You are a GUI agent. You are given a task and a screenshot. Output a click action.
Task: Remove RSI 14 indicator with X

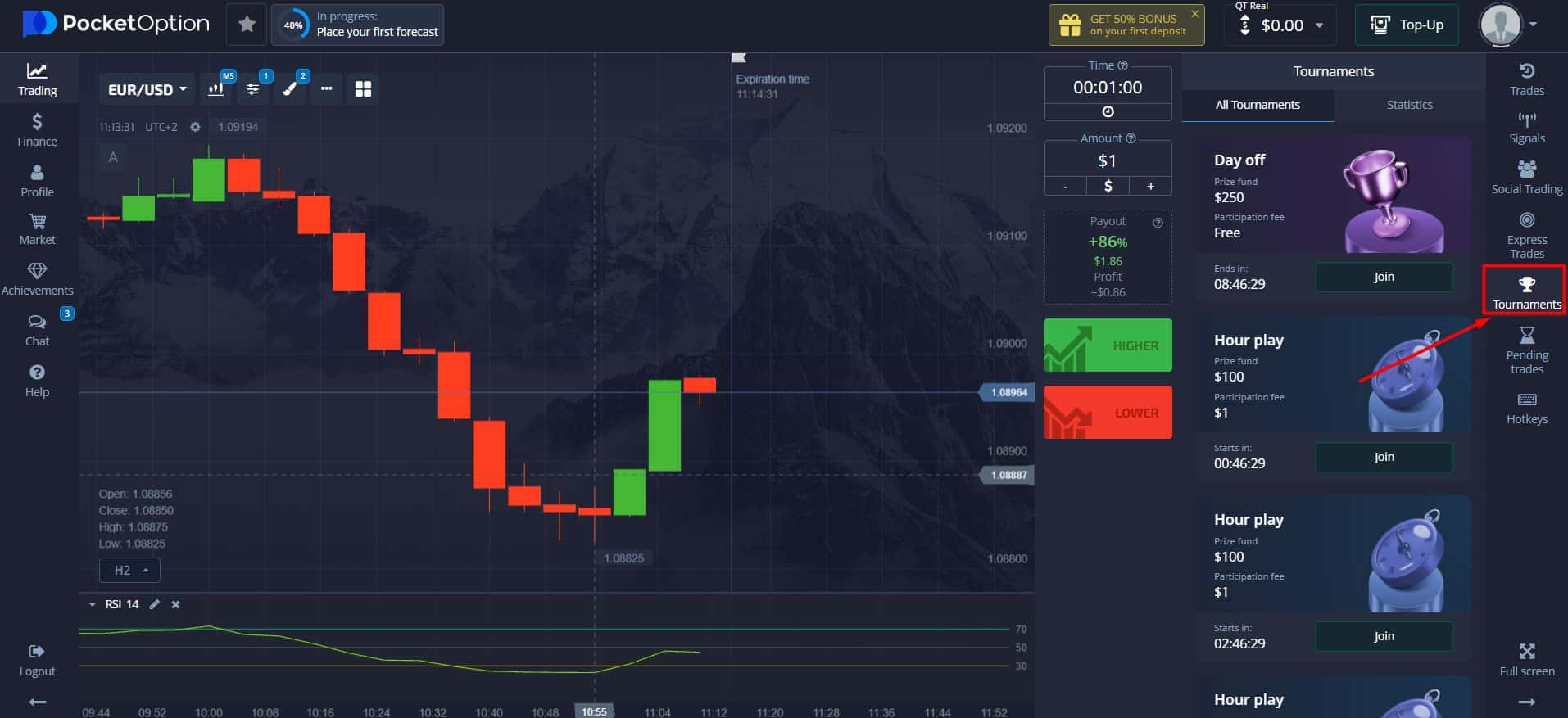(175, 604)
